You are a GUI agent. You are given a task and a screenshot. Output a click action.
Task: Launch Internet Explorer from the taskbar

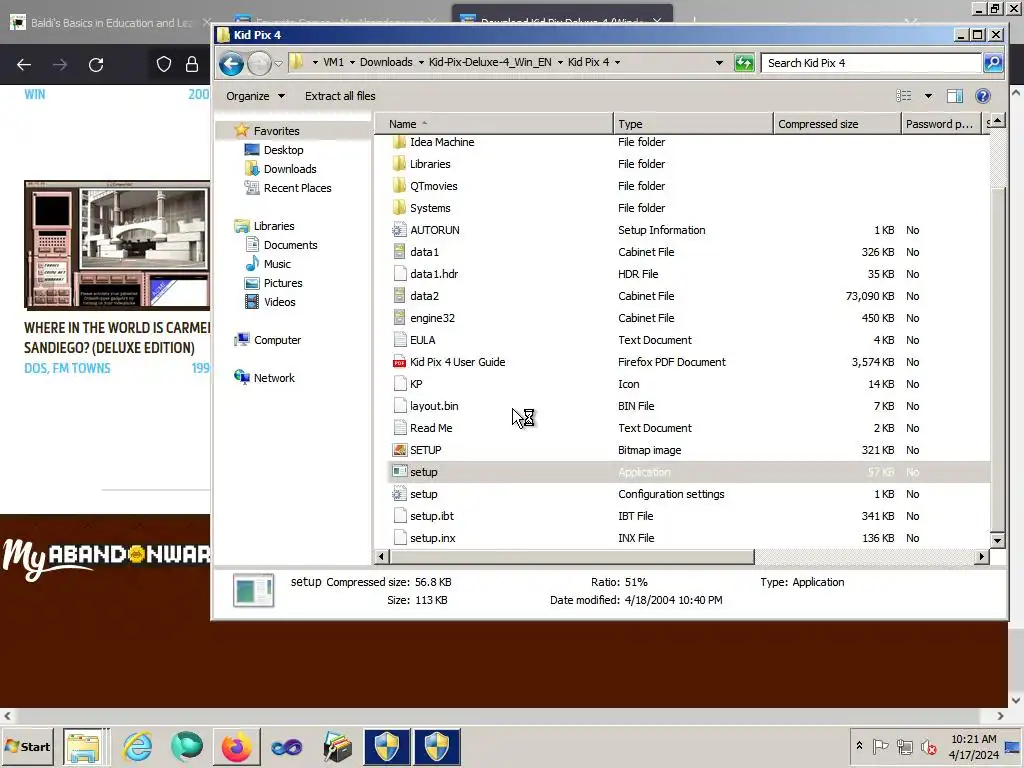click(x=137, y=747)
